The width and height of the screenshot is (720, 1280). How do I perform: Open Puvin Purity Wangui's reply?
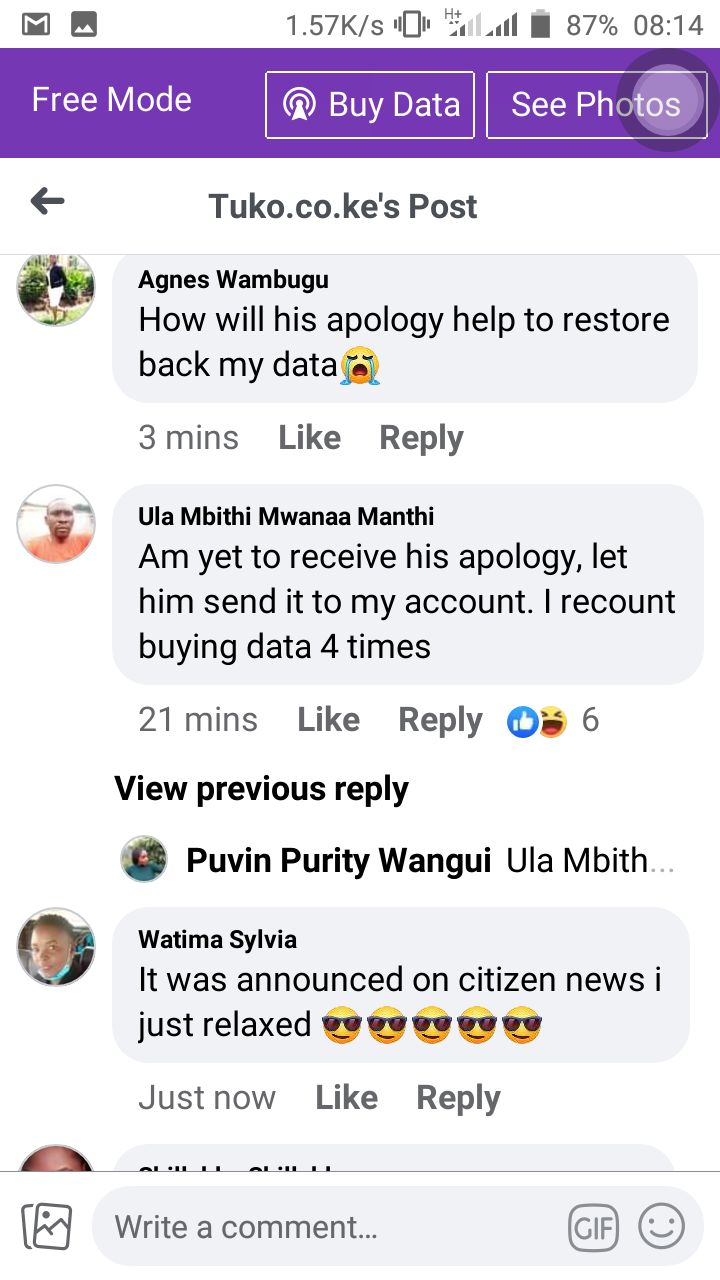point(398,860)
